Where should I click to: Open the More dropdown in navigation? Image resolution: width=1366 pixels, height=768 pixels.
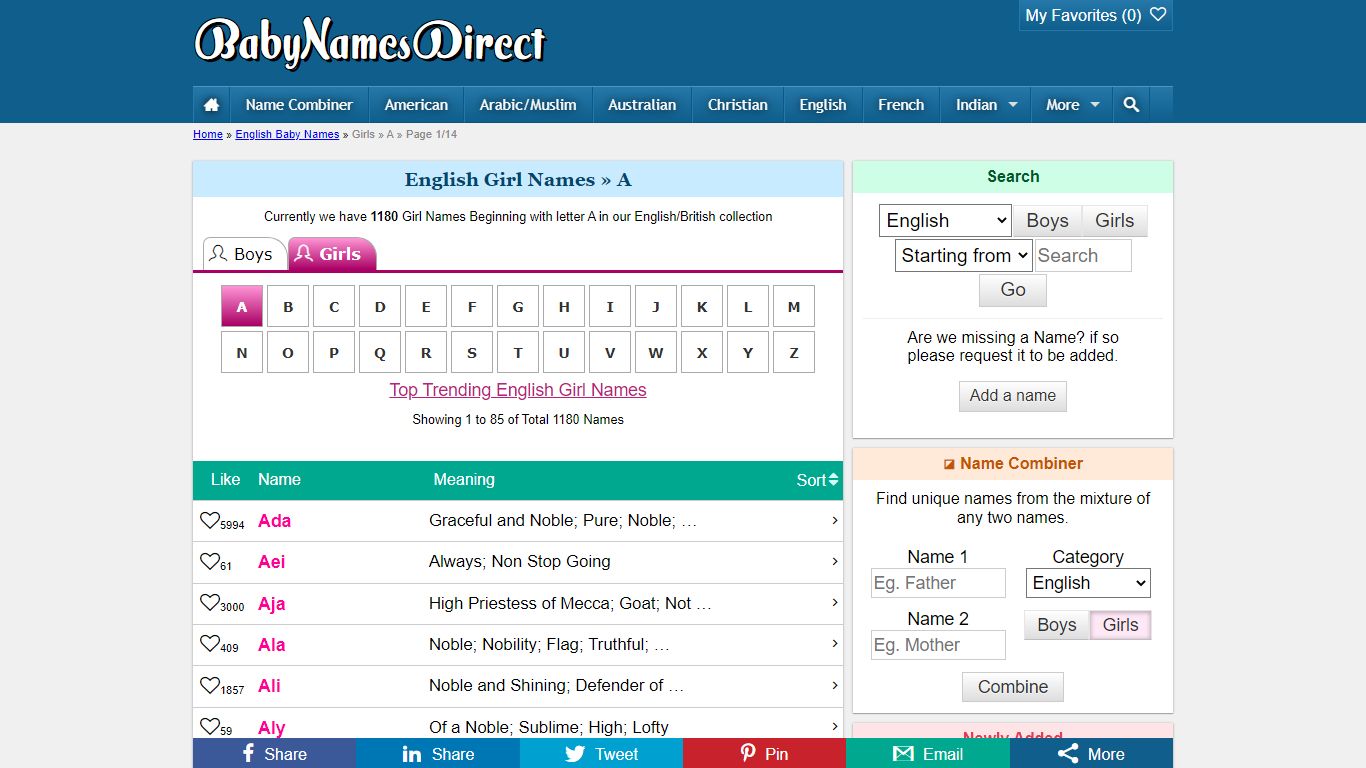click(1072, 104)
